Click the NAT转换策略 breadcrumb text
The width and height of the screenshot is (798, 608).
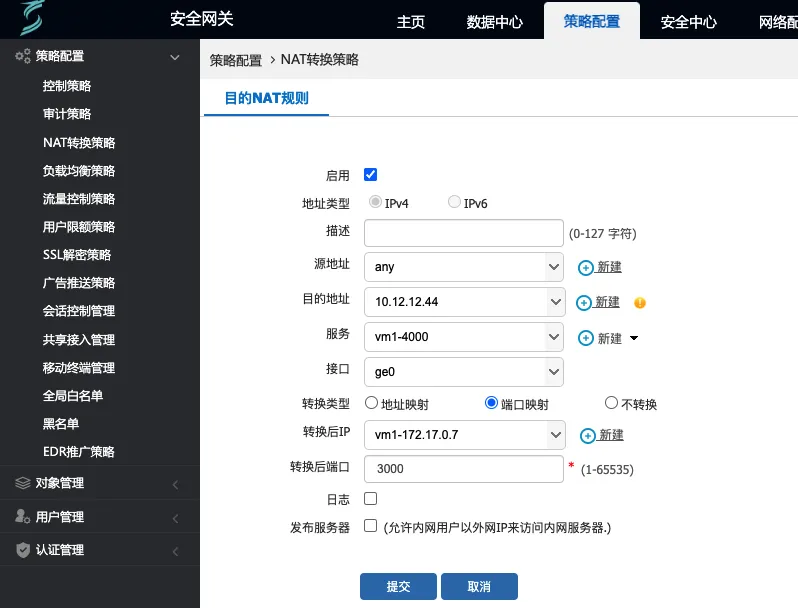coord(320,60)
